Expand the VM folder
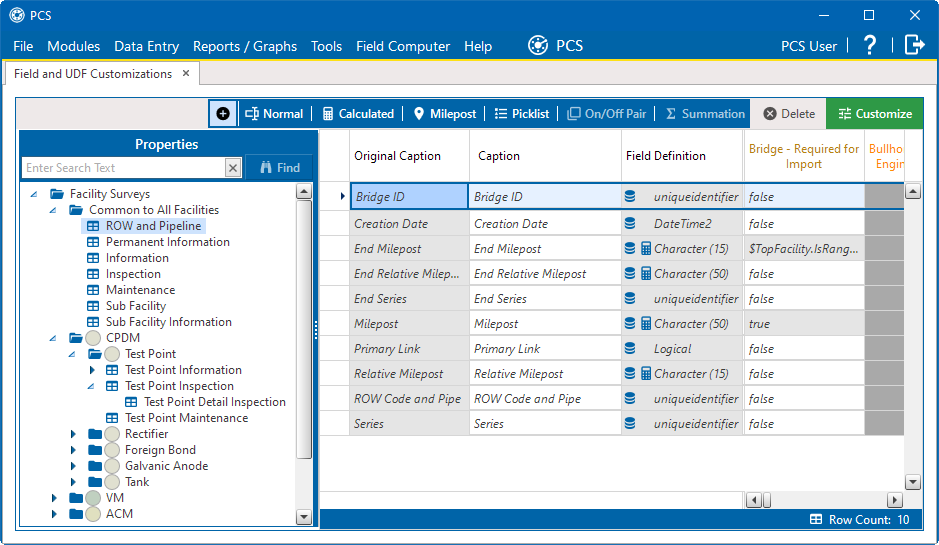The width and height of the screenshot is (939, 545). 54,498
